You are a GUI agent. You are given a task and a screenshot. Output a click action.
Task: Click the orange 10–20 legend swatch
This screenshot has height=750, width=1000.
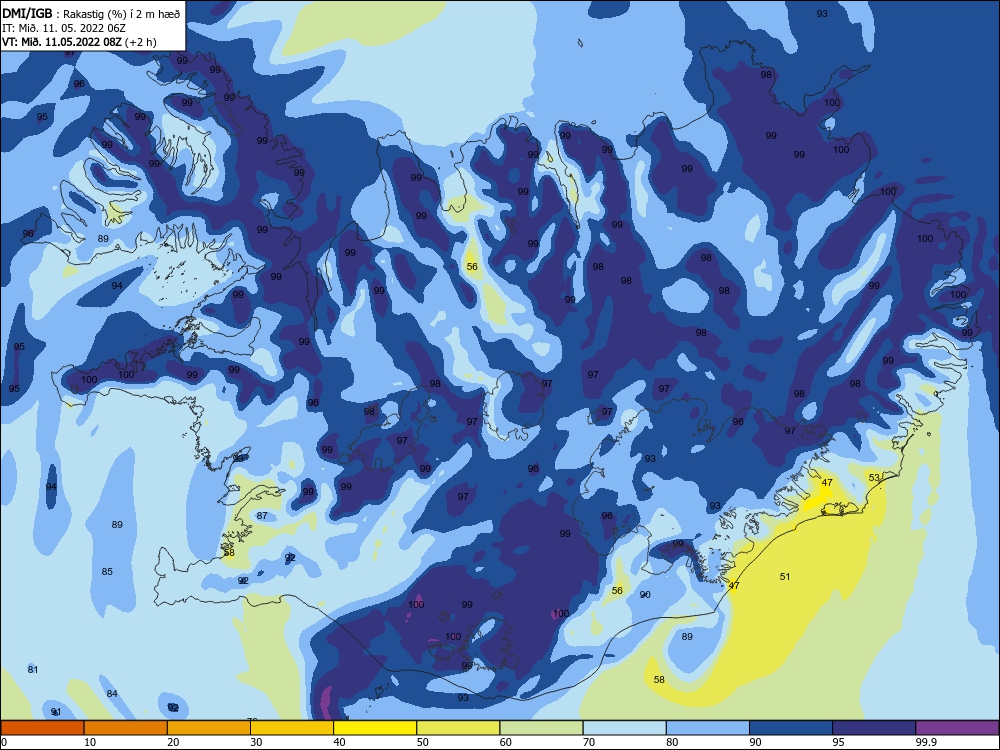(x=126, y=728)
